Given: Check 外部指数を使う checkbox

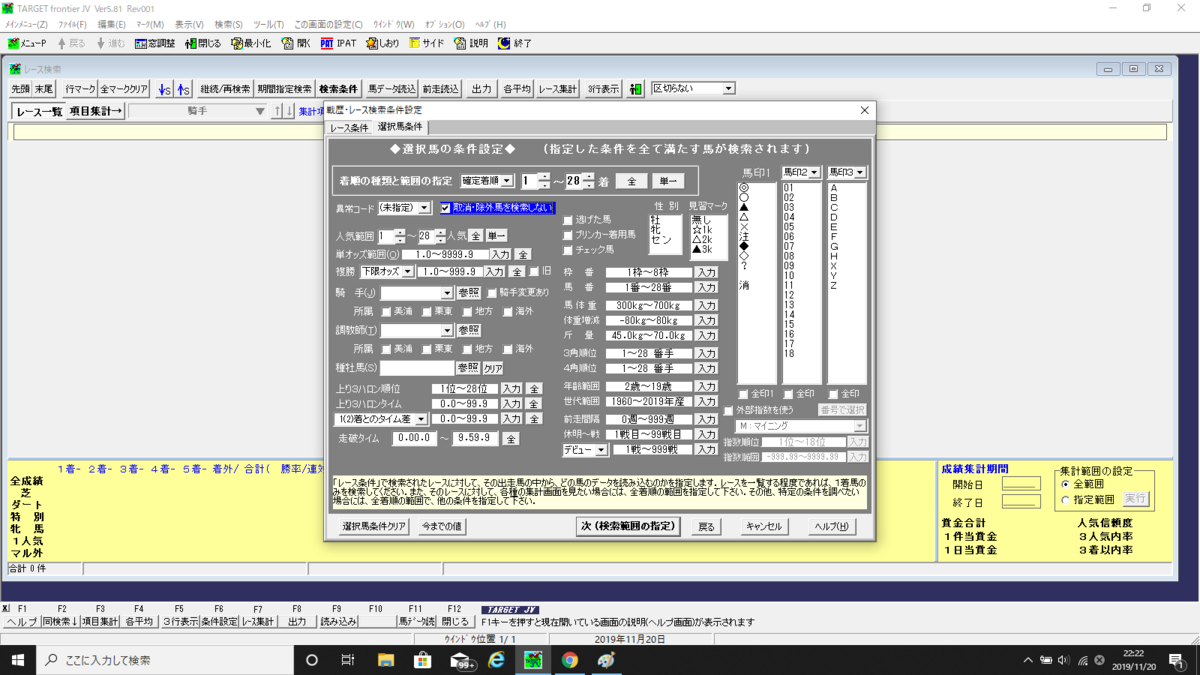Looking at the screenshot, I should (728, 410).
